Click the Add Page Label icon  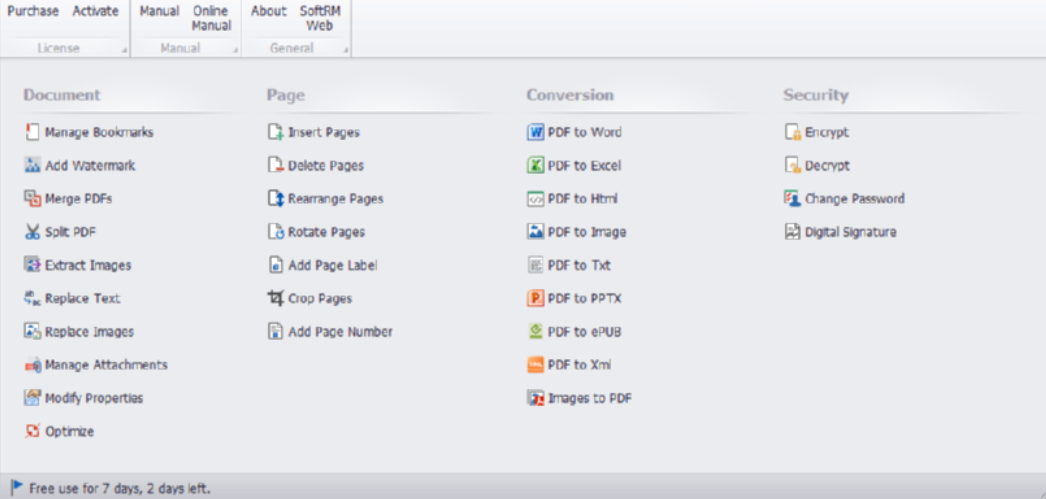276,265
